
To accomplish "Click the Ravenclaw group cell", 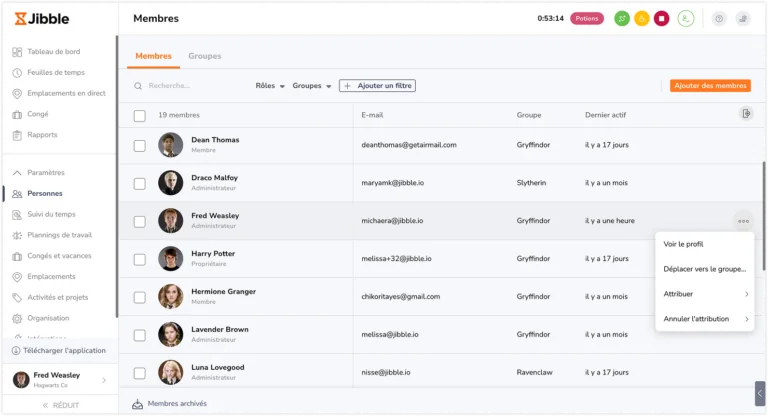I will coord(534,372).
